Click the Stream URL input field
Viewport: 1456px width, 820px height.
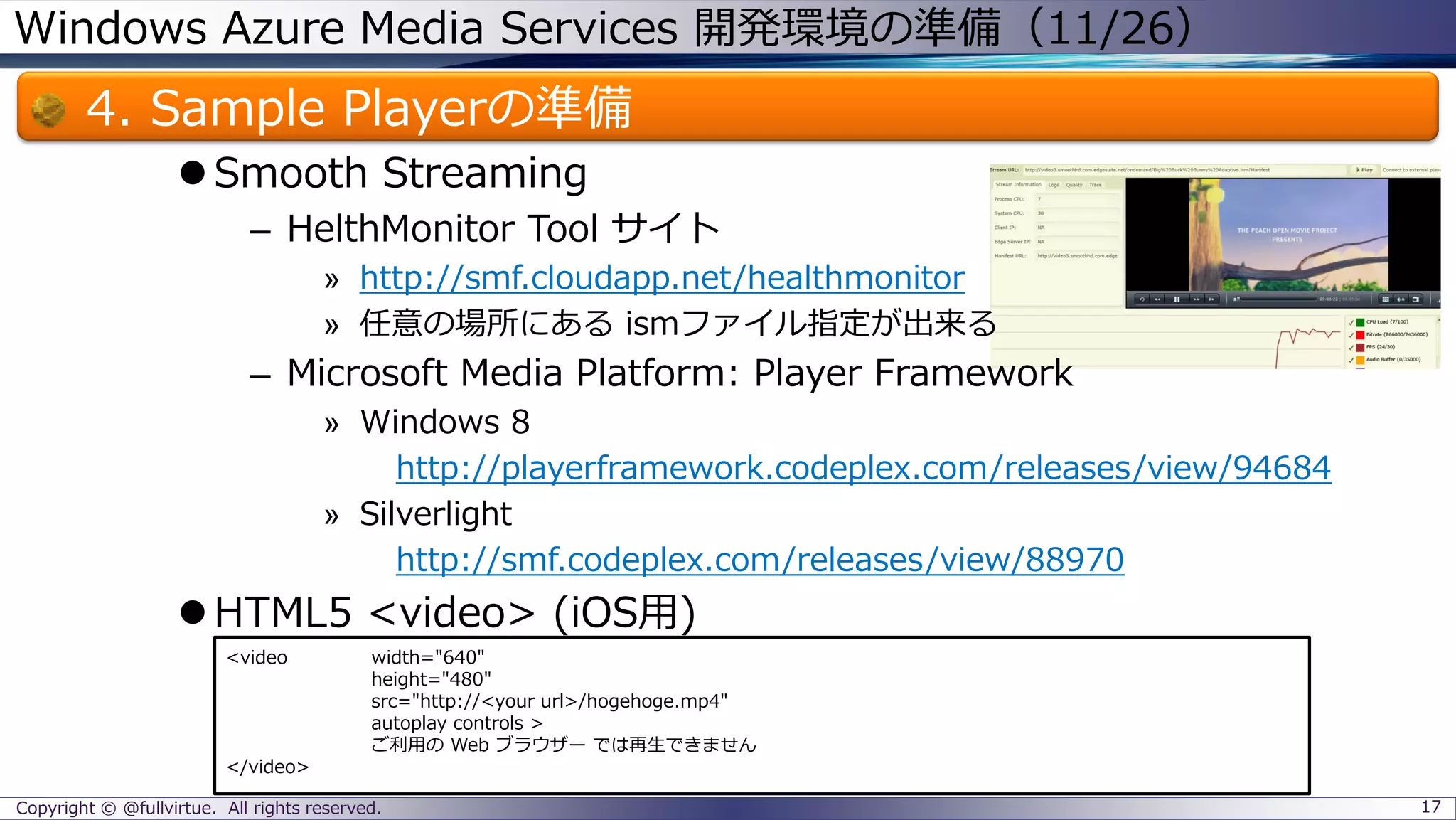pos(1184,170)
